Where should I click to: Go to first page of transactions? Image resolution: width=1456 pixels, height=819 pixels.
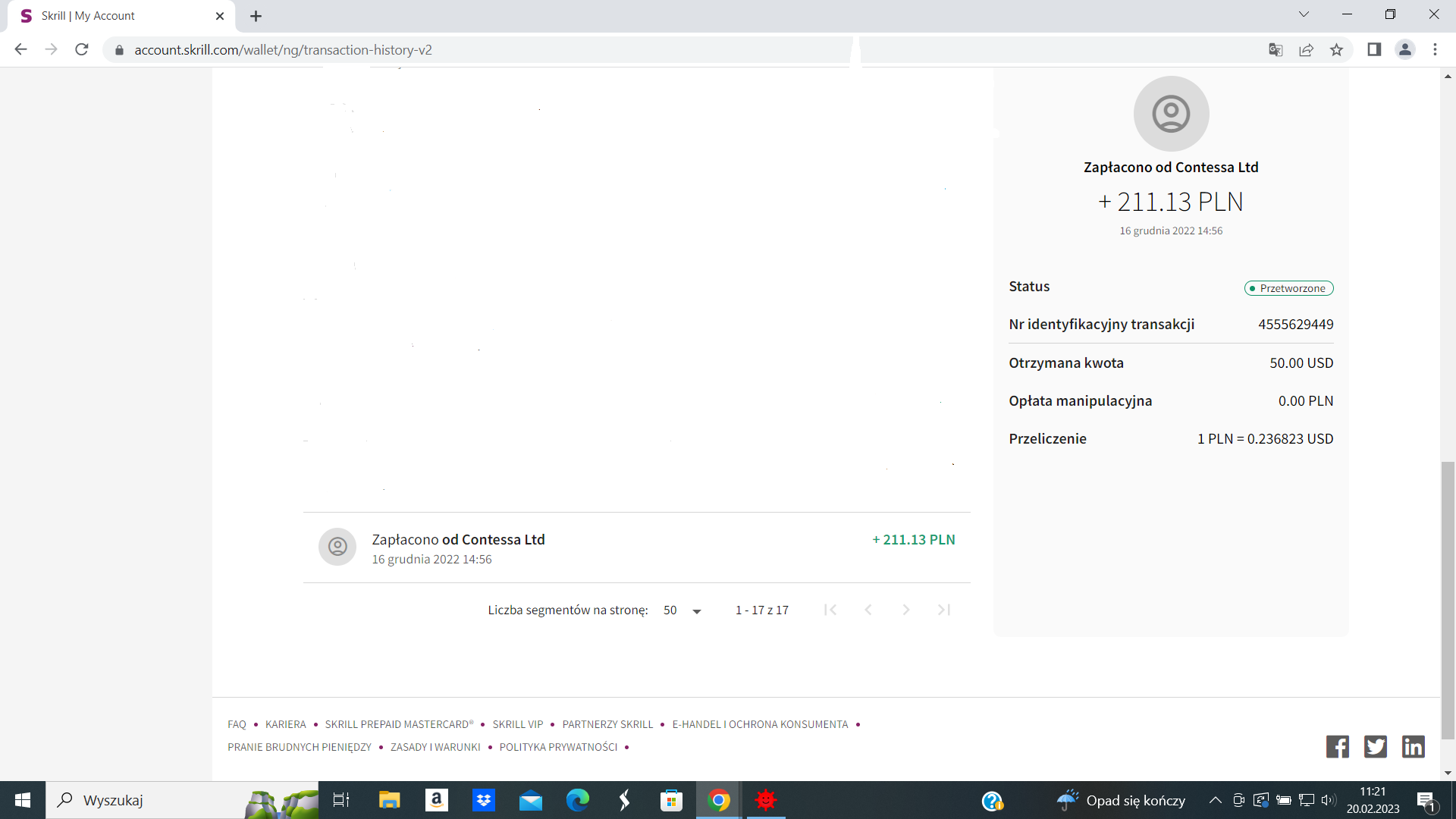point(830,610)
